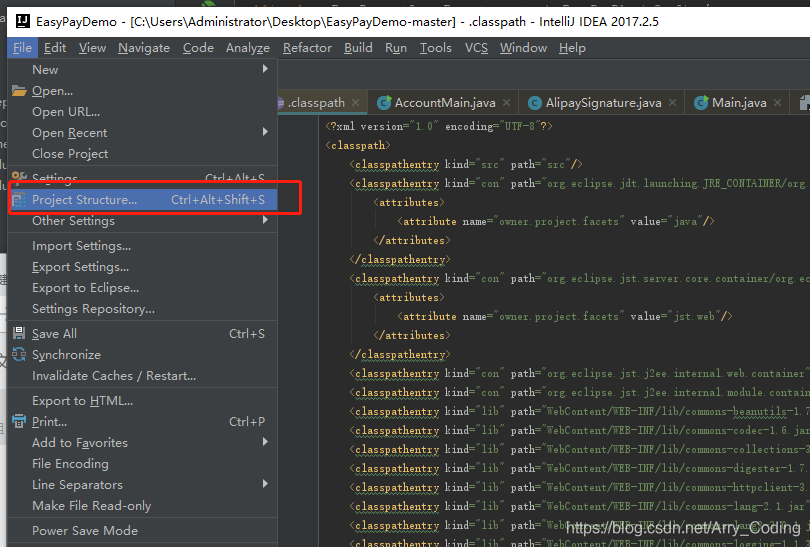Close the AlipaySignature.java tab
810x547 pixels.
[x=673, y=103]
